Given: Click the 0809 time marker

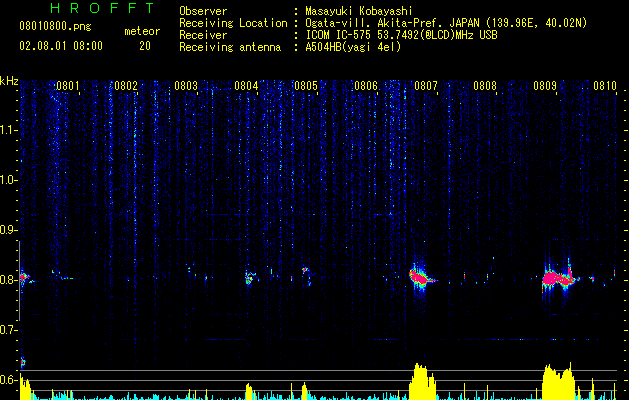Looking at the screenshot, I should tap(545, 86).
